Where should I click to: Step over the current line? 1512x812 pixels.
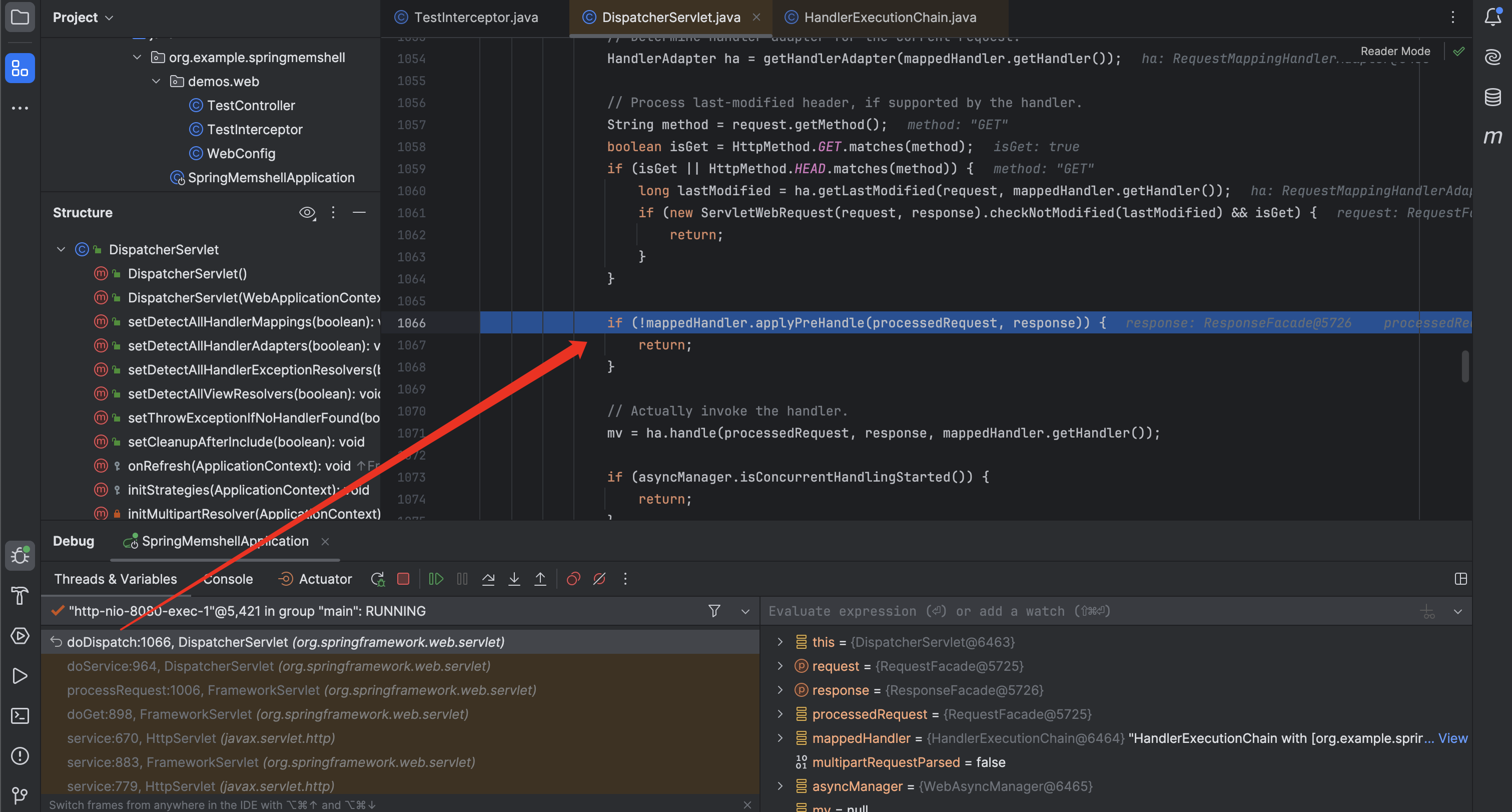[488, 579]
